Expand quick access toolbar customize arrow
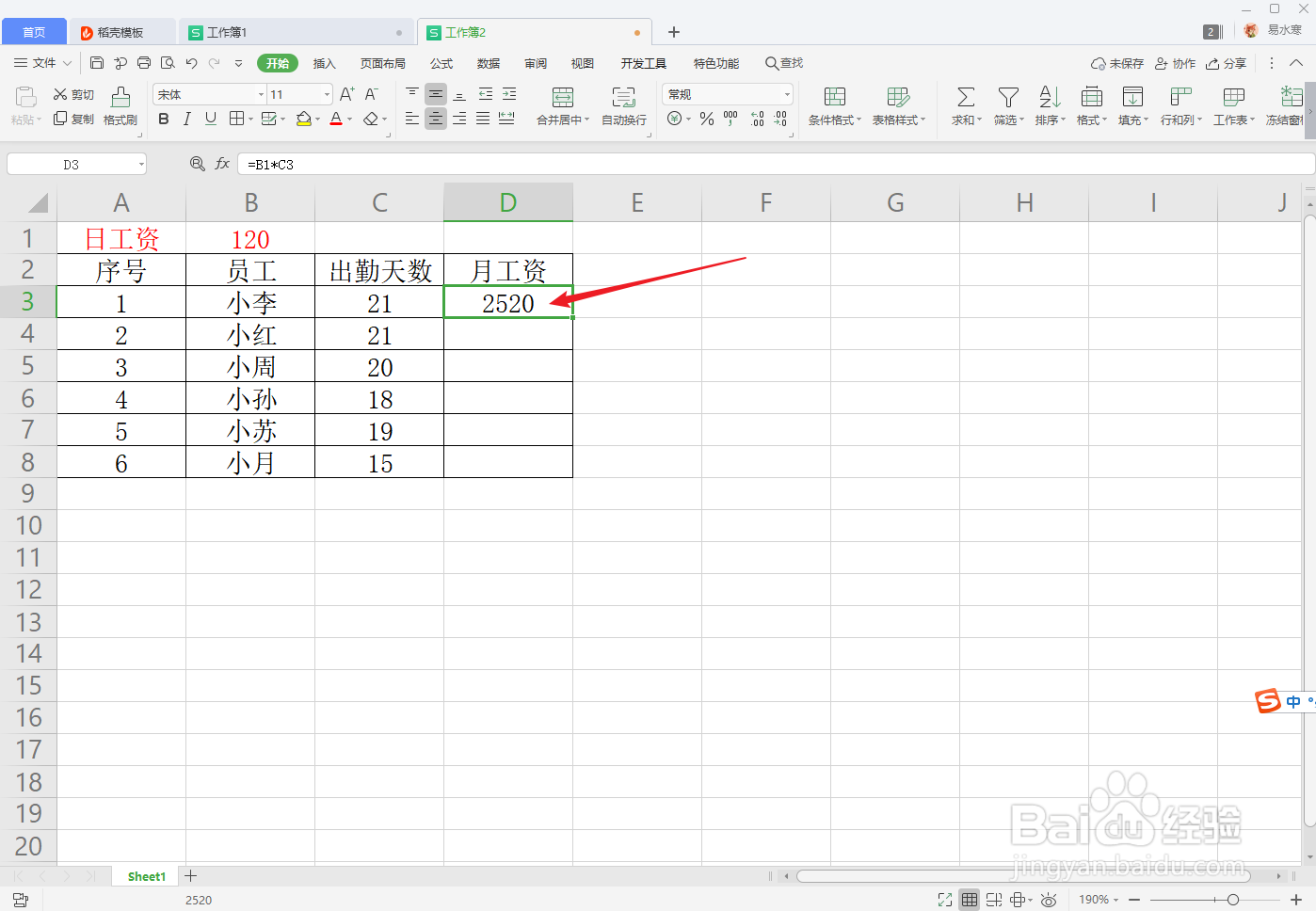The height and width of the screenshot is (911, 1316). [x=238, y=63]
